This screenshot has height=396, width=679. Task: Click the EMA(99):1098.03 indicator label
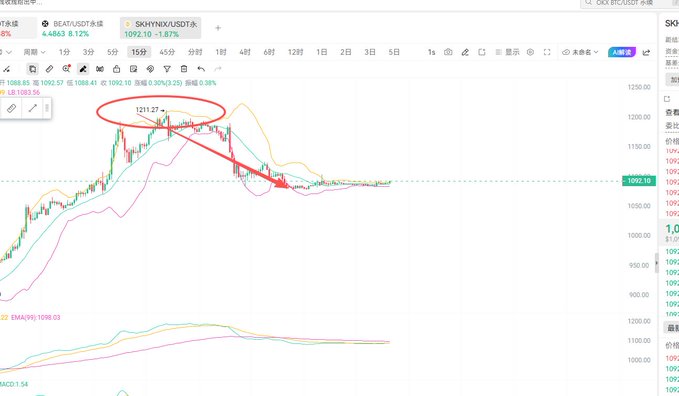(x=36, y=318)
